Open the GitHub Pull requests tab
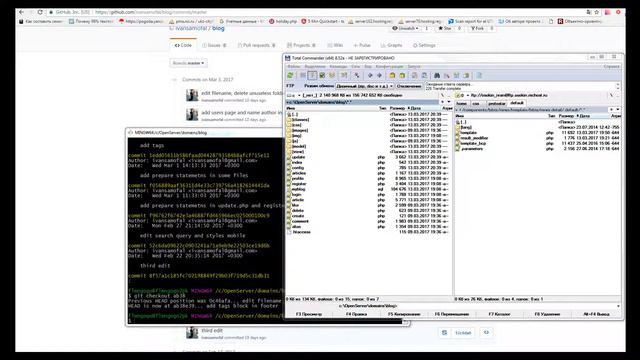The image size is (640, 360). [x=257, y=45]
